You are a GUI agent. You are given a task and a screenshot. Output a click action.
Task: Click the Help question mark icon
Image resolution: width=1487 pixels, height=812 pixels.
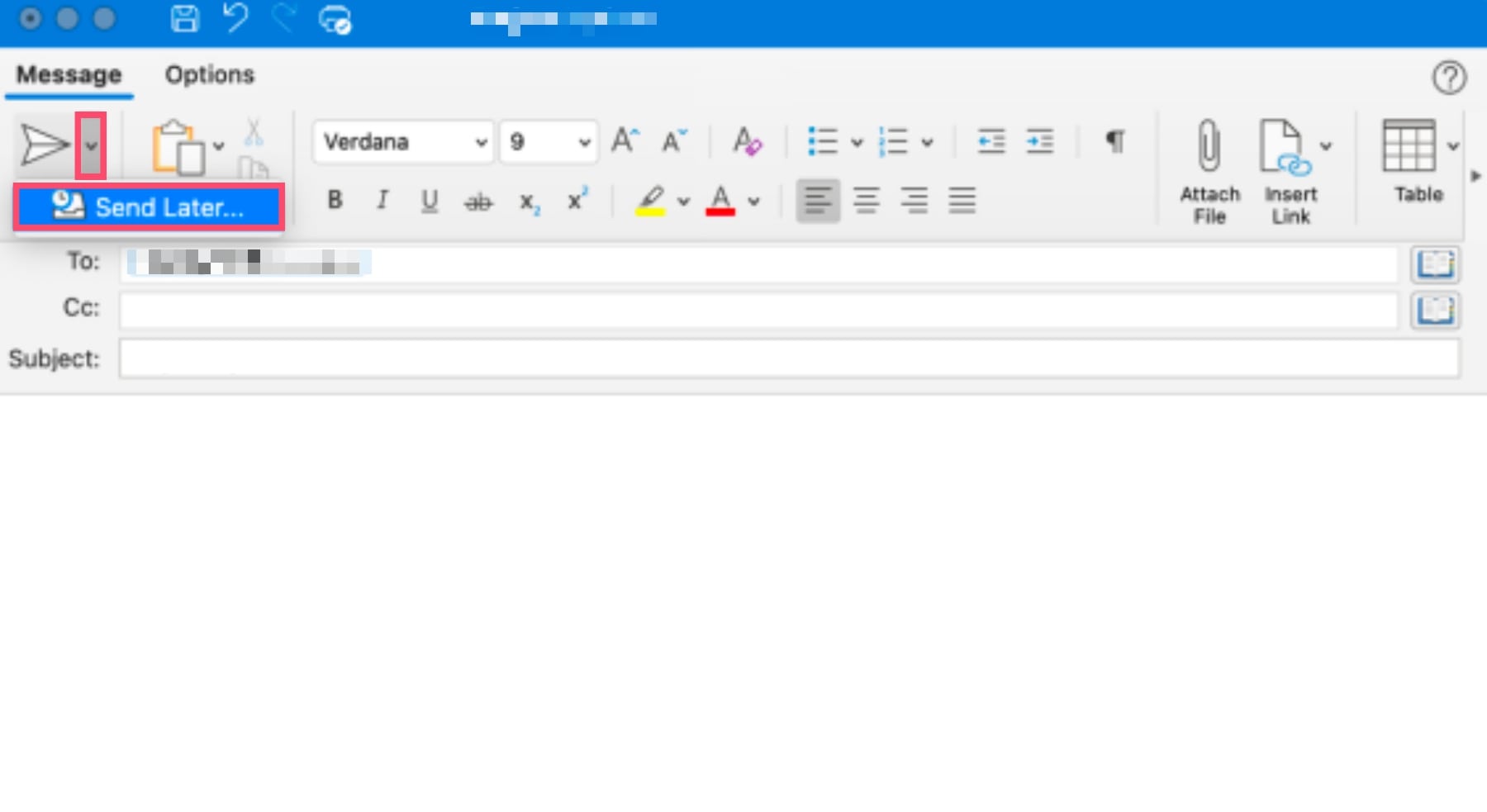(1450, 77)
